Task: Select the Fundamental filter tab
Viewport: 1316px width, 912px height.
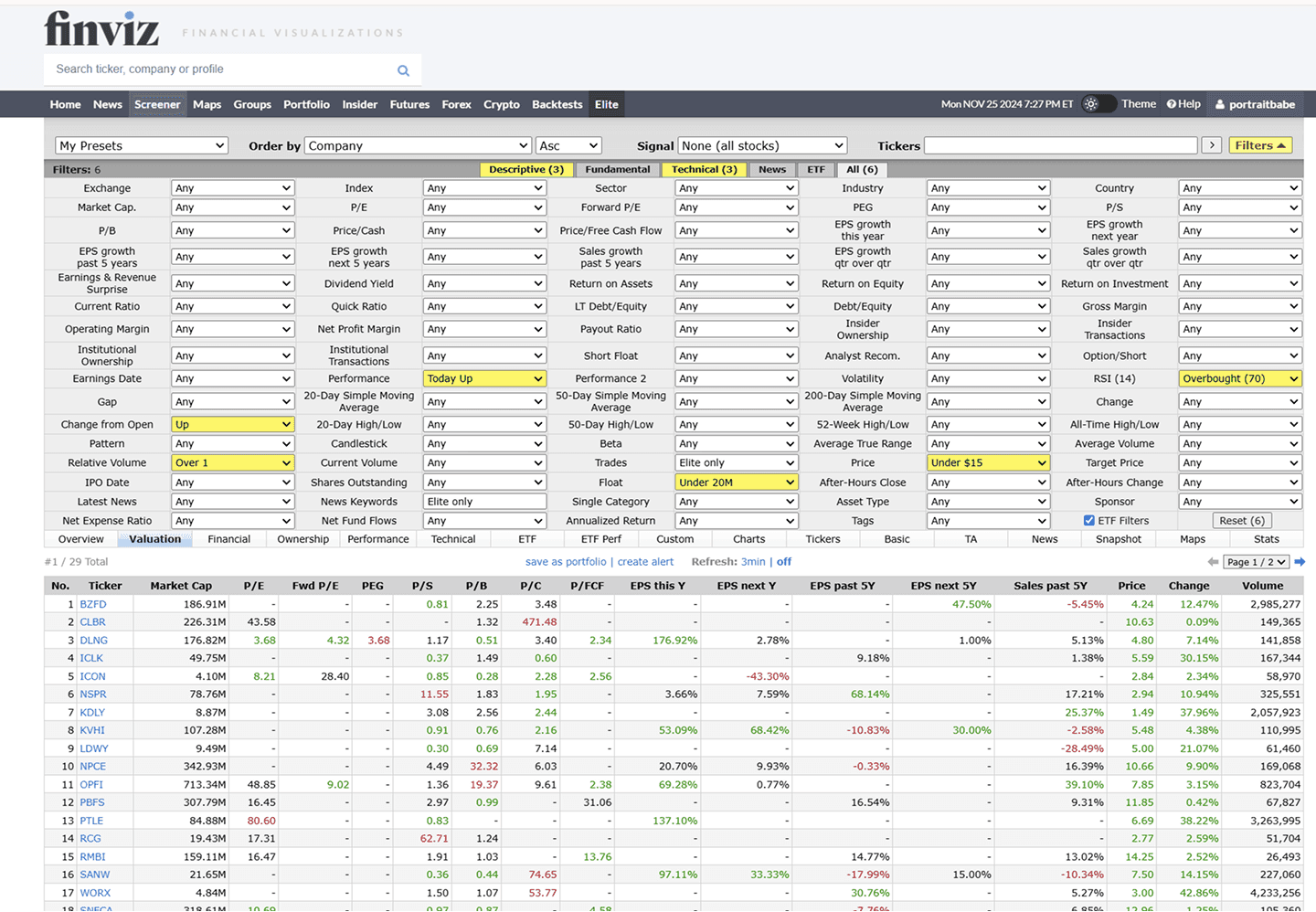Action: click(x=618, y=169)
